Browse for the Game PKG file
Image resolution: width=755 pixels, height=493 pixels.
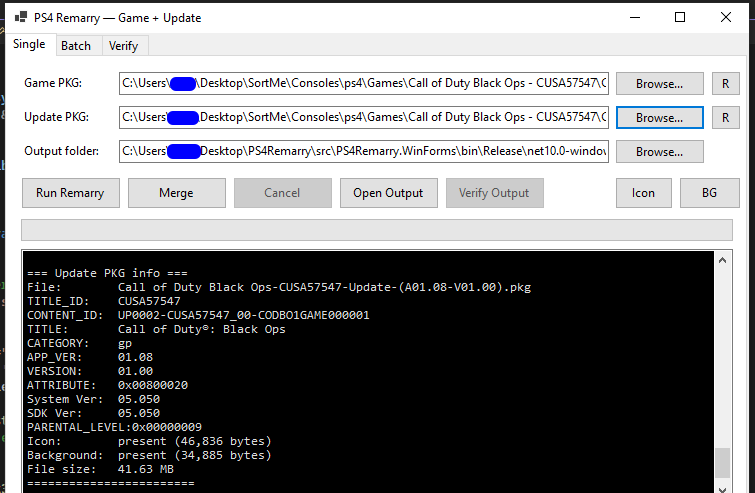pyautogui.click(x=660, y=84)
